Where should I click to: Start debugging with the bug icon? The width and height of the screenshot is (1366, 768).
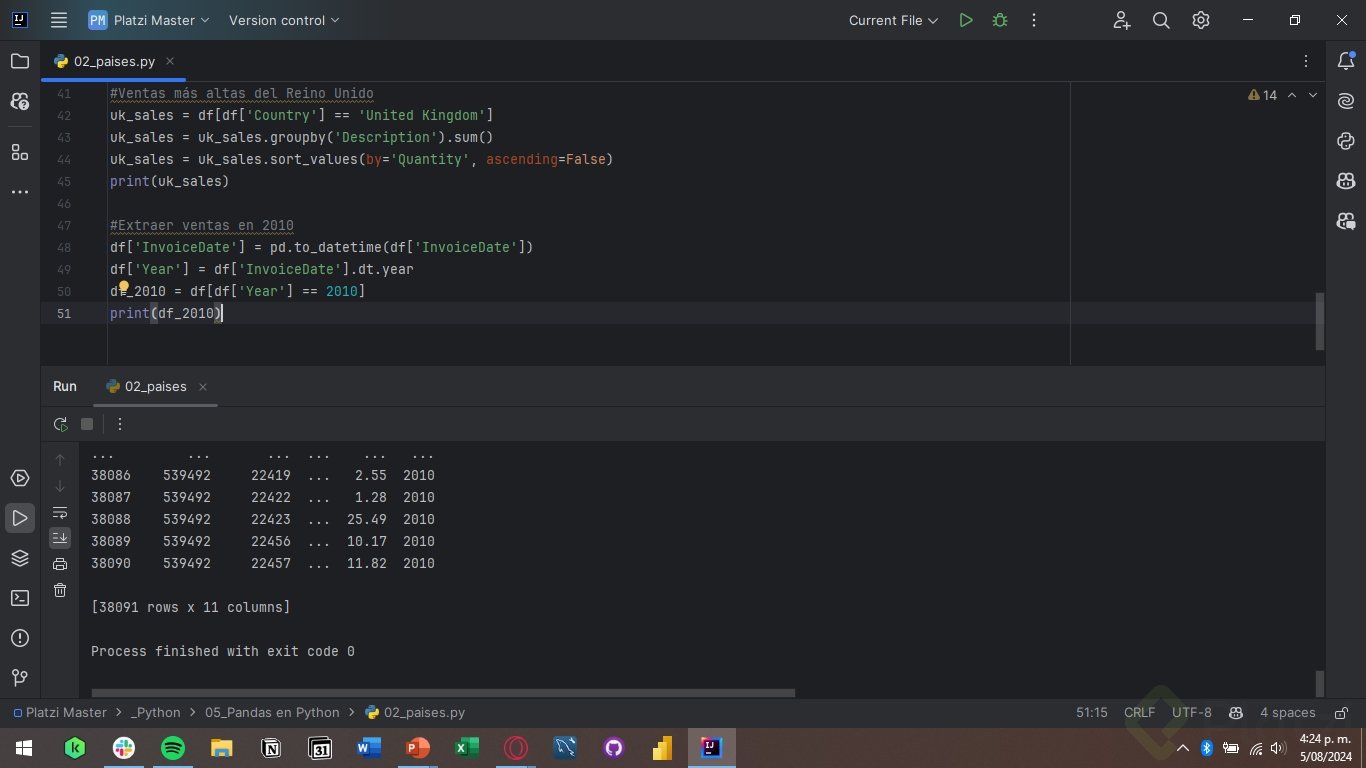pyautogui.click(x=999, y=20)
